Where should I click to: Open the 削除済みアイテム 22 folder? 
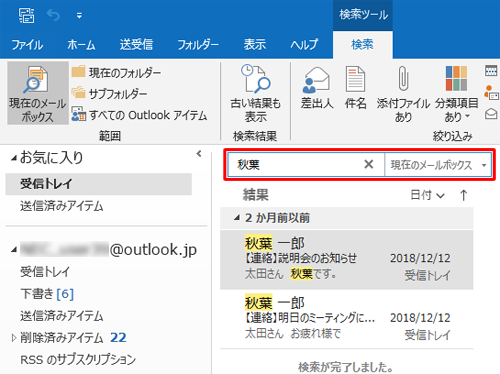73,338
